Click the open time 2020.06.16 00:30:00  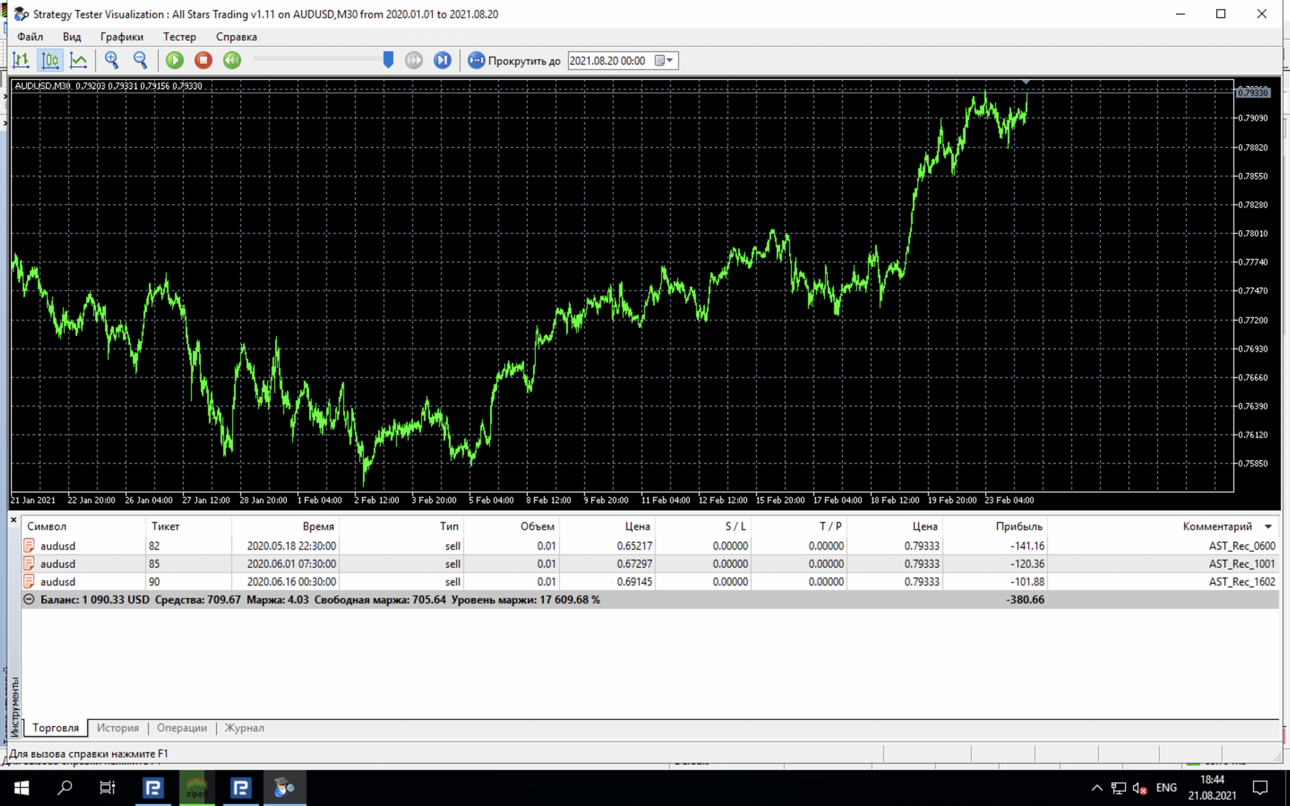291,582
